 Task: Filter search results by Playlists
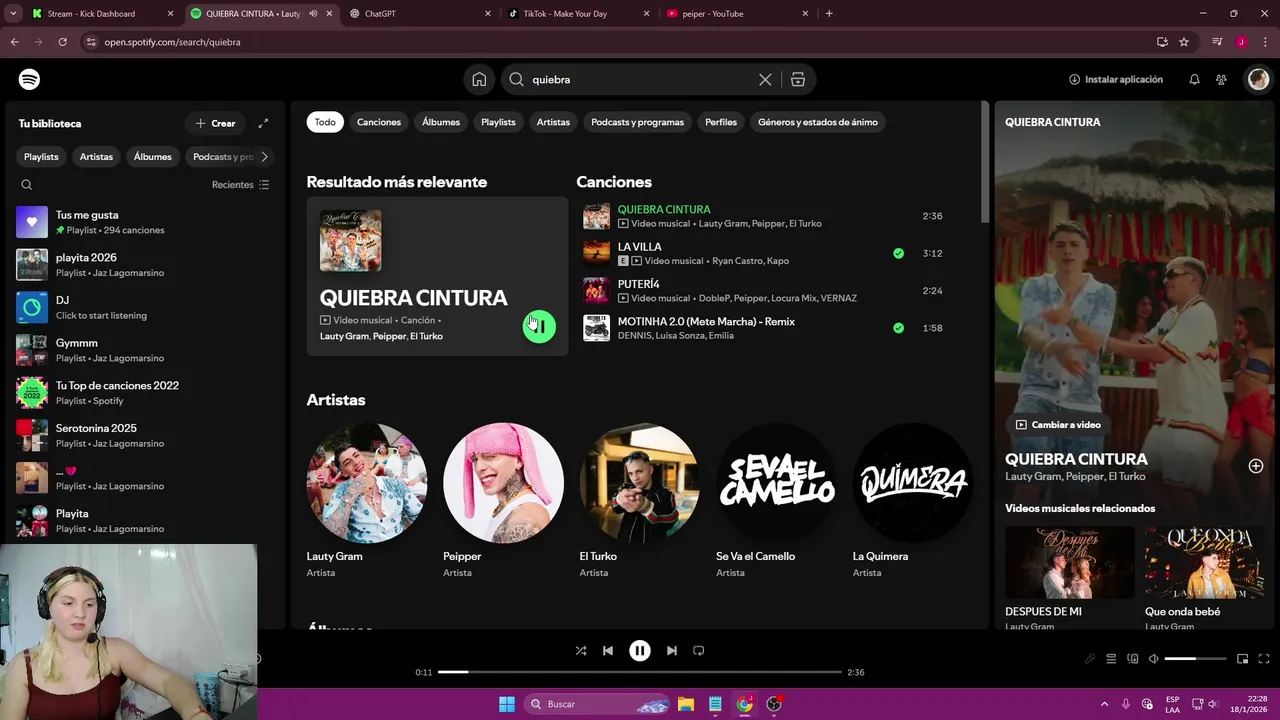pos(498,122)
